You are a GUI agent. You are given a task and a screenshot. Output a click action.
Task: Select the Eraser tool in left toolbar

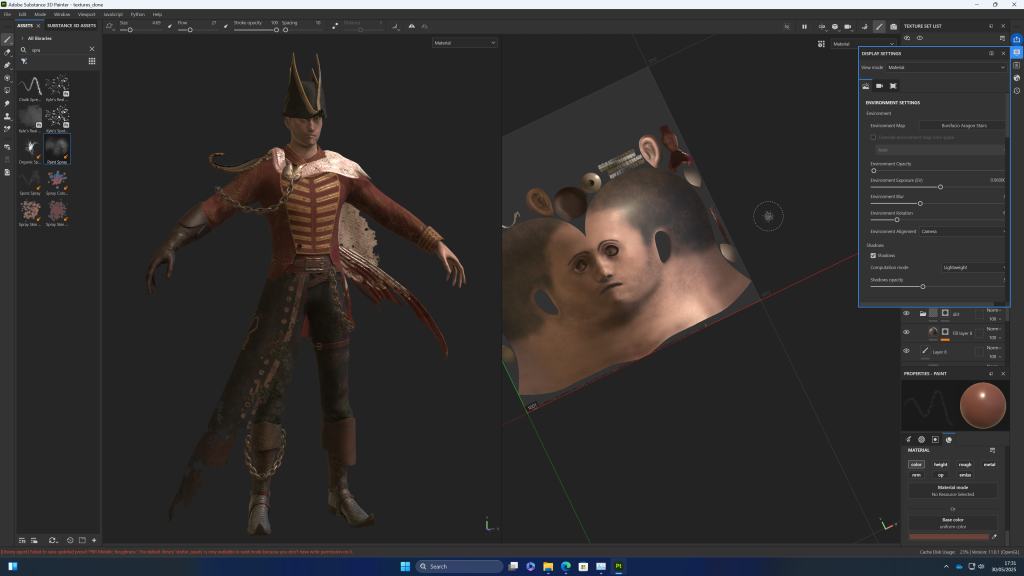7,52
